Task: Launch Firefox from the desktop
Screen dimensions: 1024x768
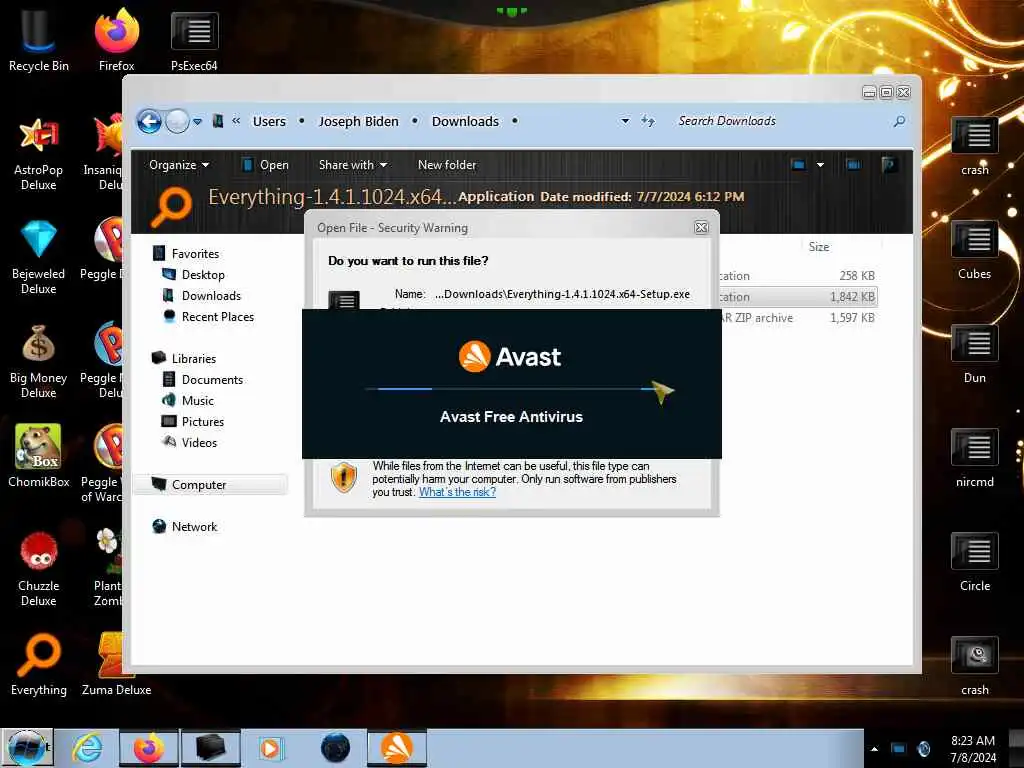Action: coord(116,39)
